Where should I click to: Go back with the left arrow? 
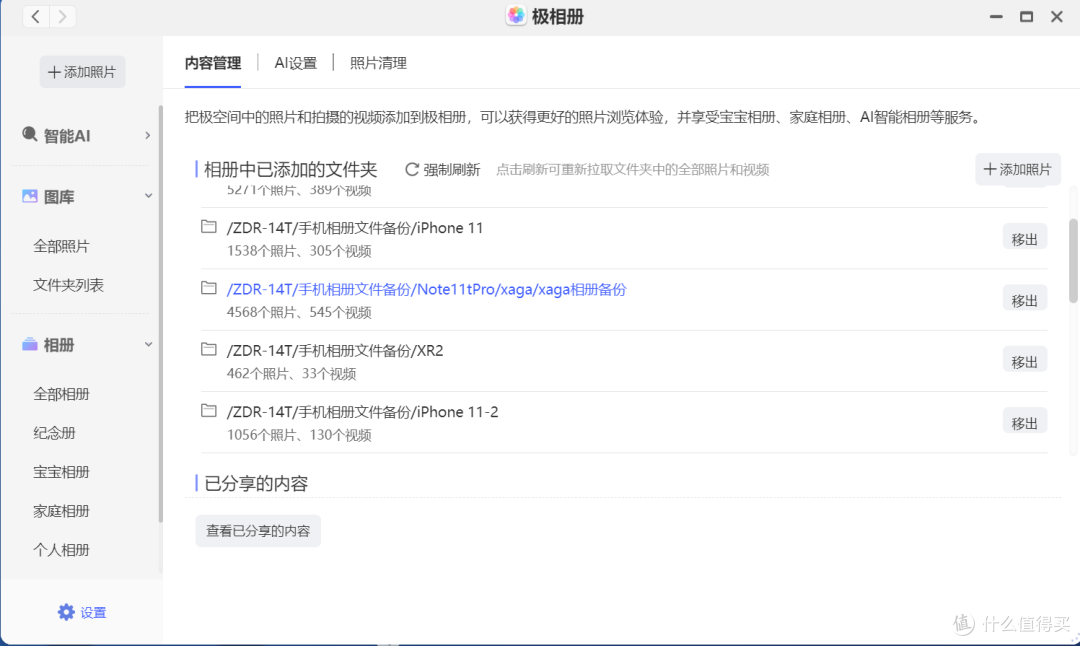(x=36, y=17)
